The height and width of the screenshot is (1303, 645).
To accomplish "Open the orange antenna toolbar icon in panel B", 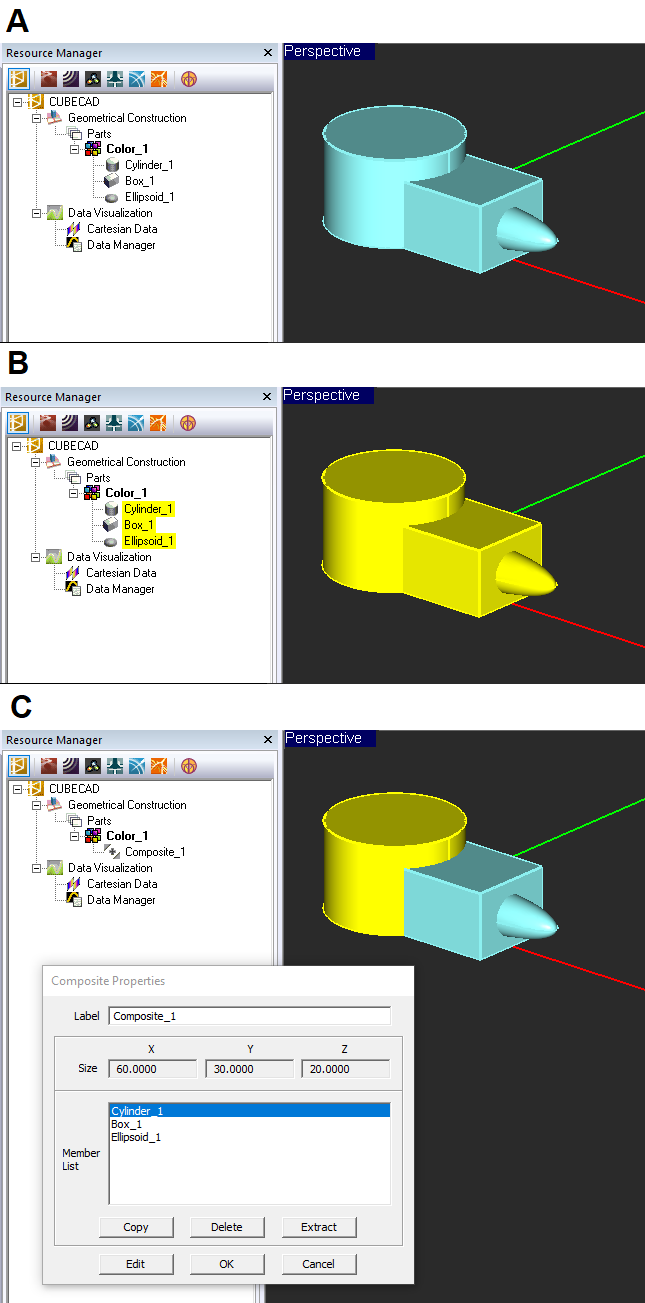I will point(158,422).
